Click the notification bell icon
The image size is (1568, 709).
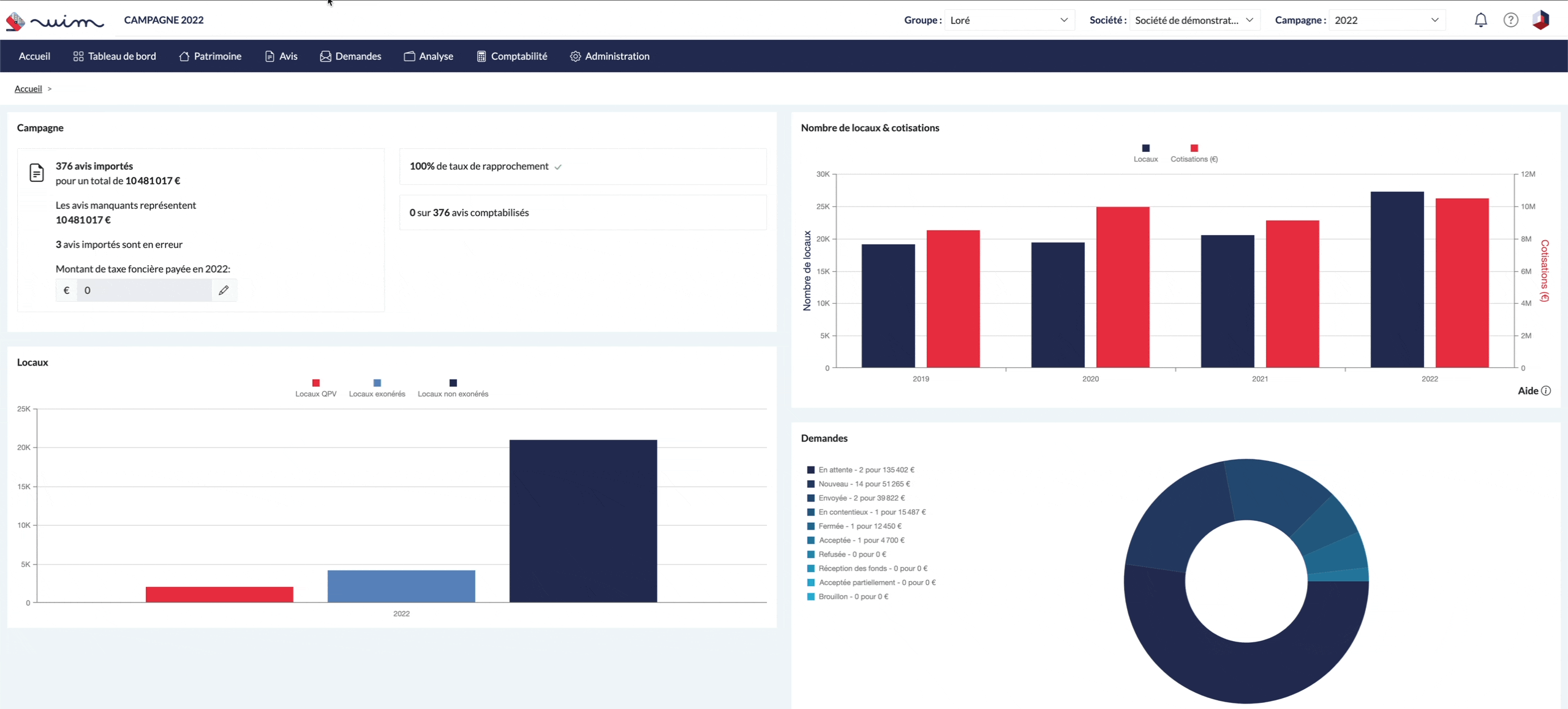point(1480,20)
